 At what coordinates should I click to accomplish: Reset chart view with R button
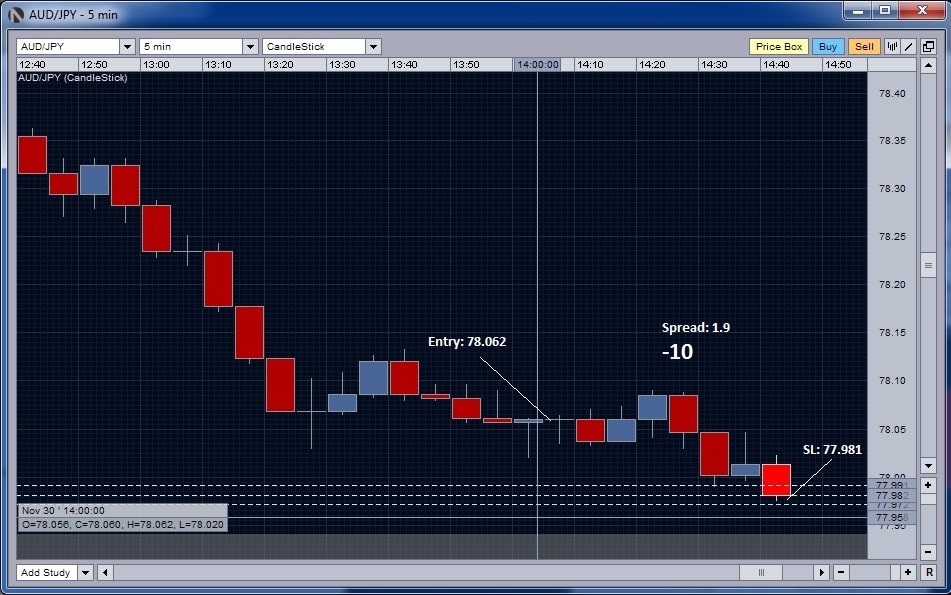[929, 573]
